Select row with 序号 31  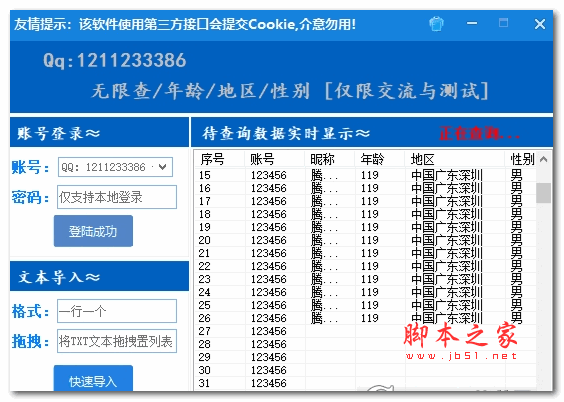[365, 383]
